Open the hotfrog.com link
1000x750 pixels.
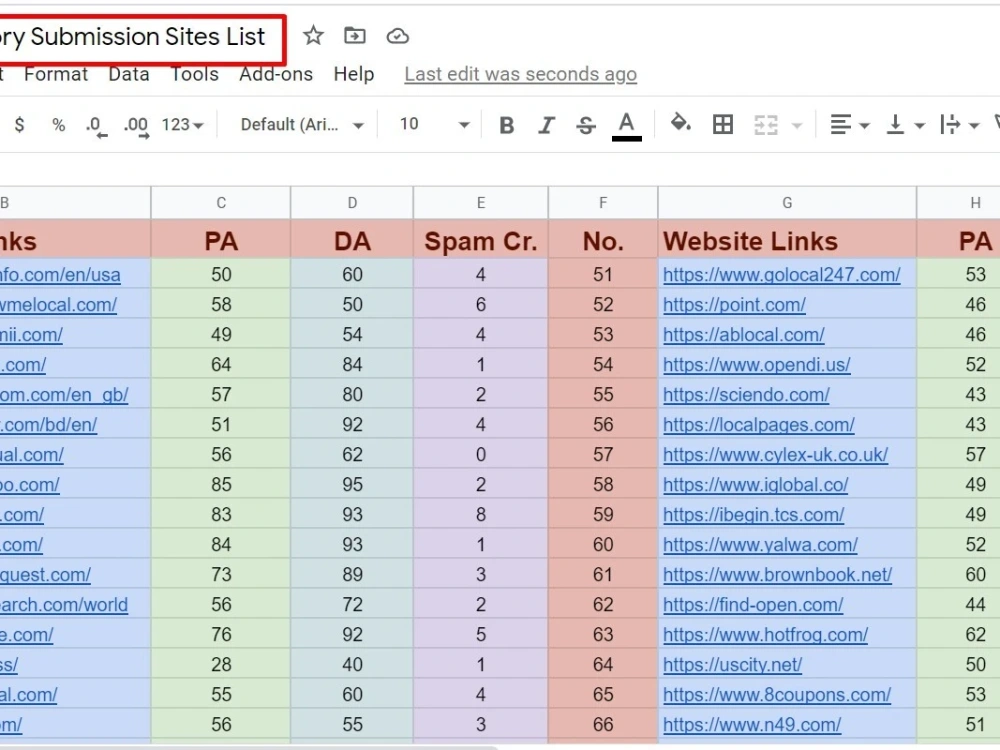pyautogui.click(x=765, y=635)
